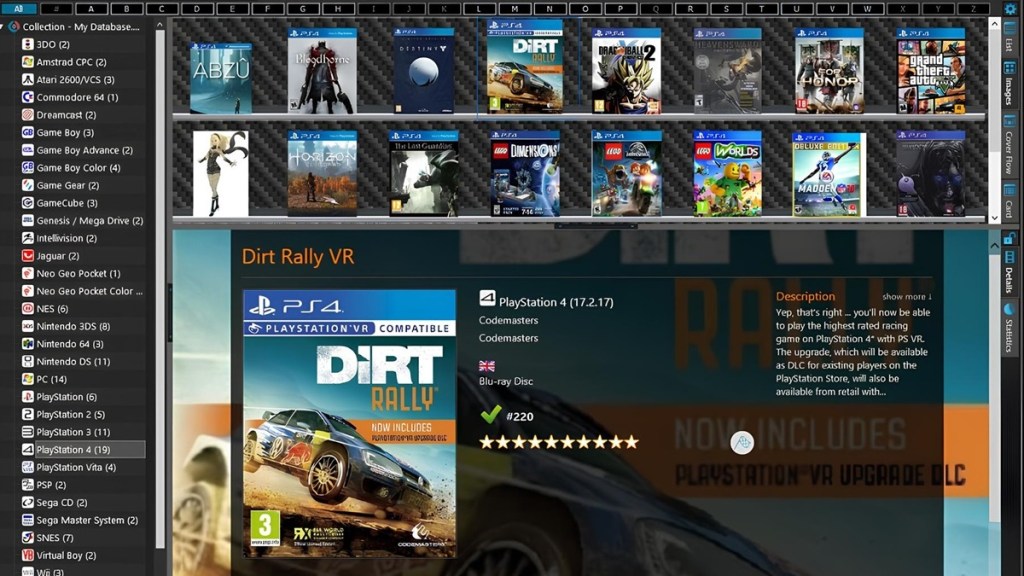
Task: Click the icon beside Collection - My Database
Action: pyautogui.click(x=12, y=25)
